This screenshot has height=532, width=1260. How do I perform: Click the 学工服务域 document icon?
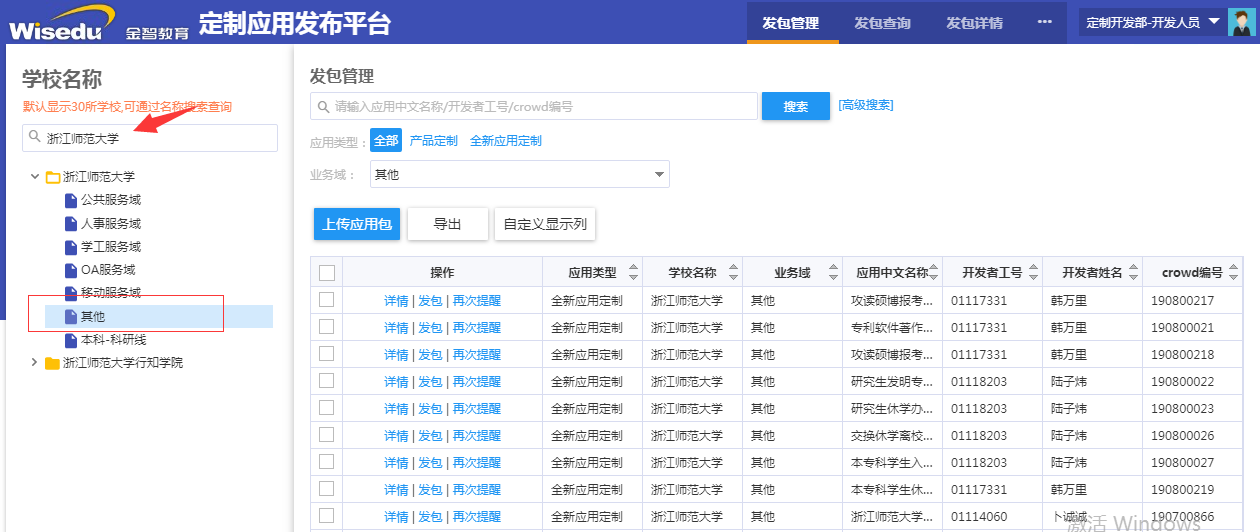[70, 247]
